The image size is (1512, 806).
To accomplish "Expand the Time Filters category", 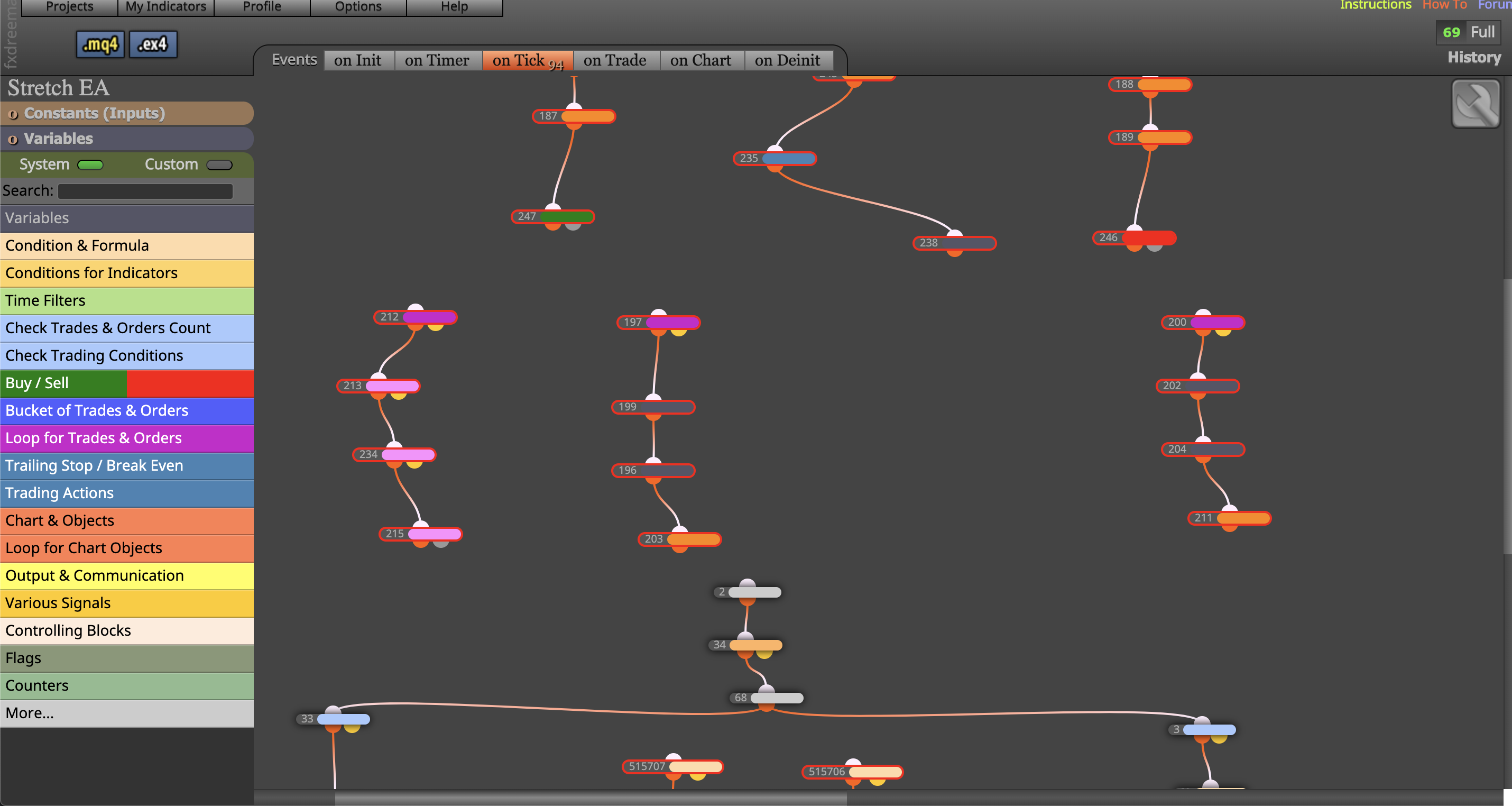I will tap(127, 300).
